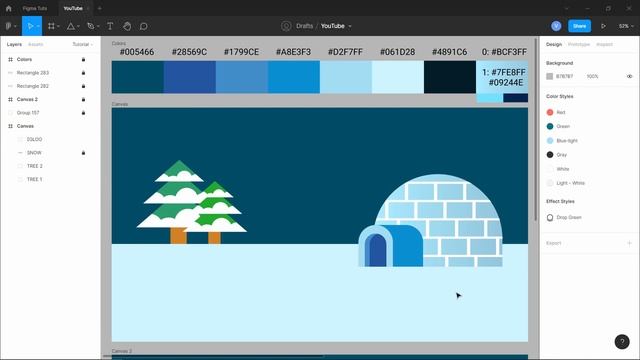Click the Green color style swatch
The height and width of the screenshot is (360, 640).
pos(550,127)
